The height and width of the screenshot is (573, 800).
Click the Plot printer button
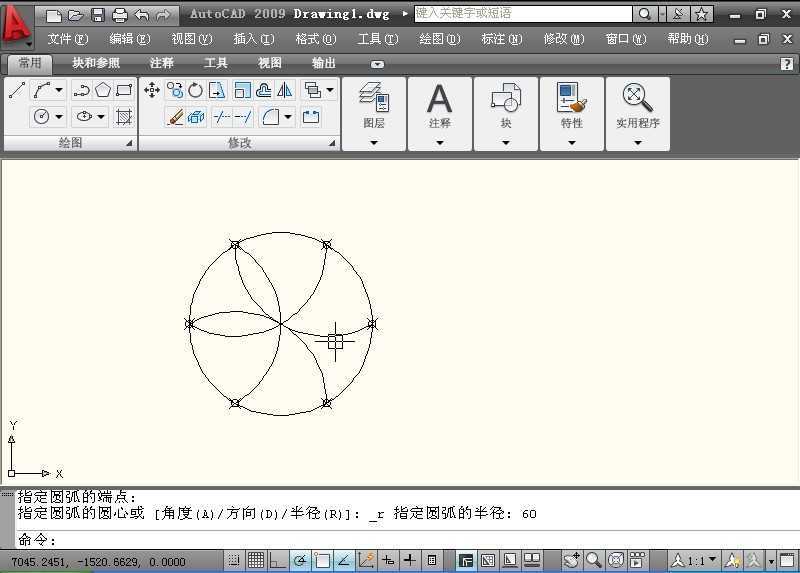pos(119,15)
